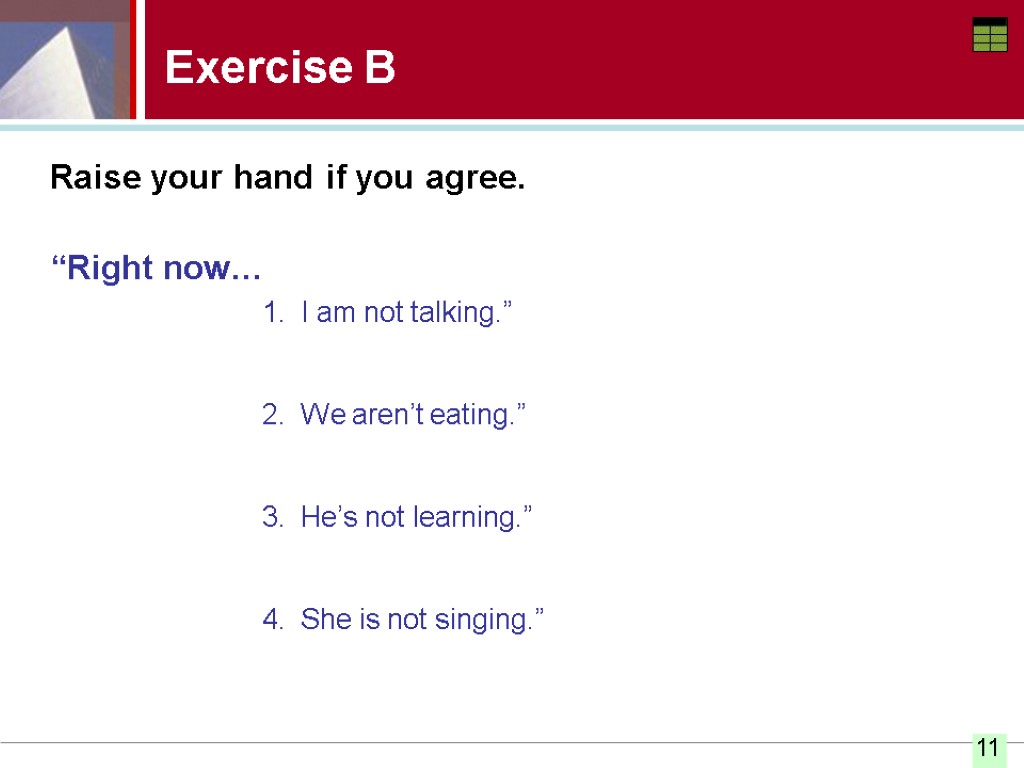The width and height of the screenshot is (1024, 768).
Task: Click the sentence "He's not learning."
Action: click(x=416, y=518)
